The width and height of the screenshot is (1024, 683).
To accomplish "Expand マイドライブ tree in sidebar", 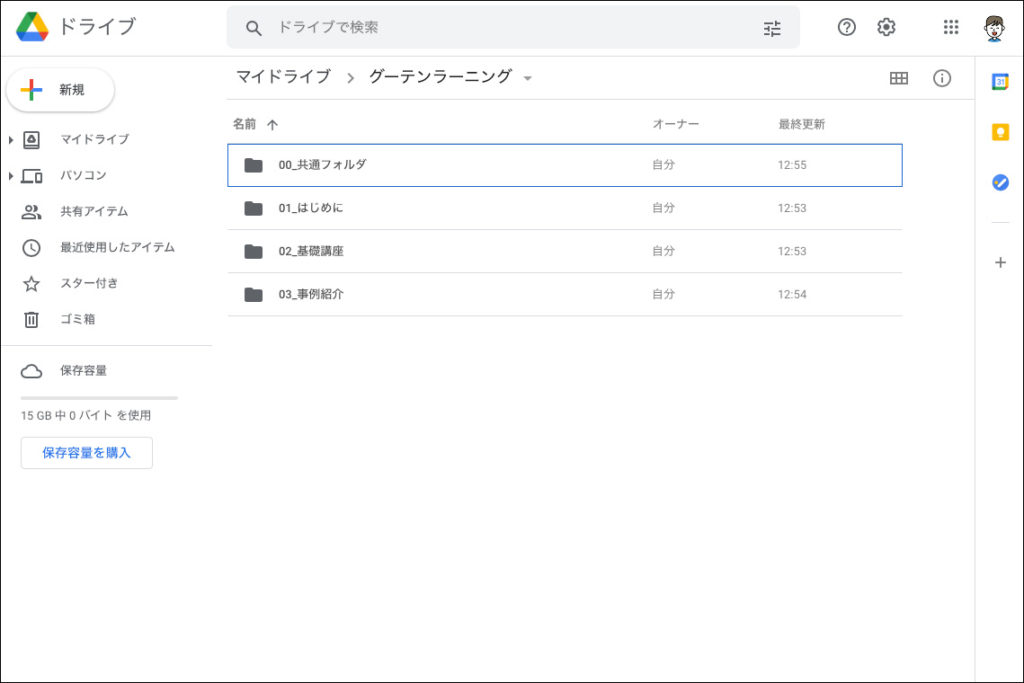I will (x=11, y=140).
